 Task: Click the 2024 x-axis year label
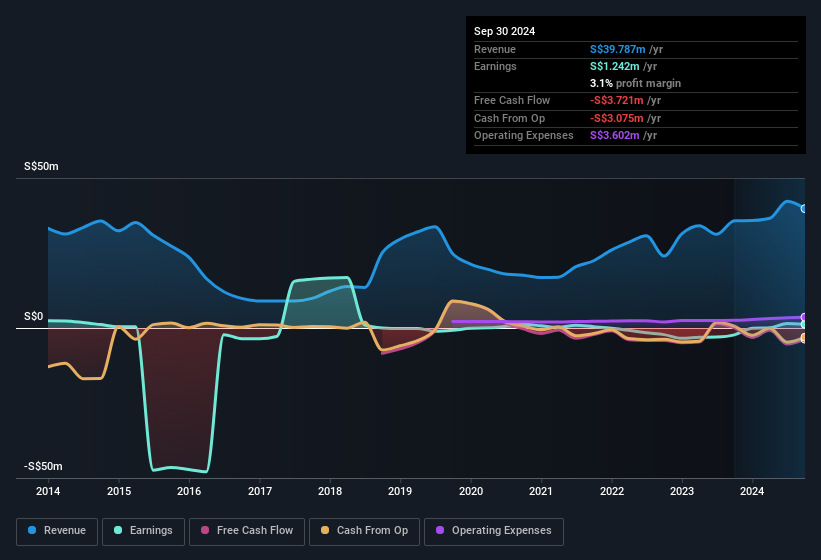click(x=752, y=492)
